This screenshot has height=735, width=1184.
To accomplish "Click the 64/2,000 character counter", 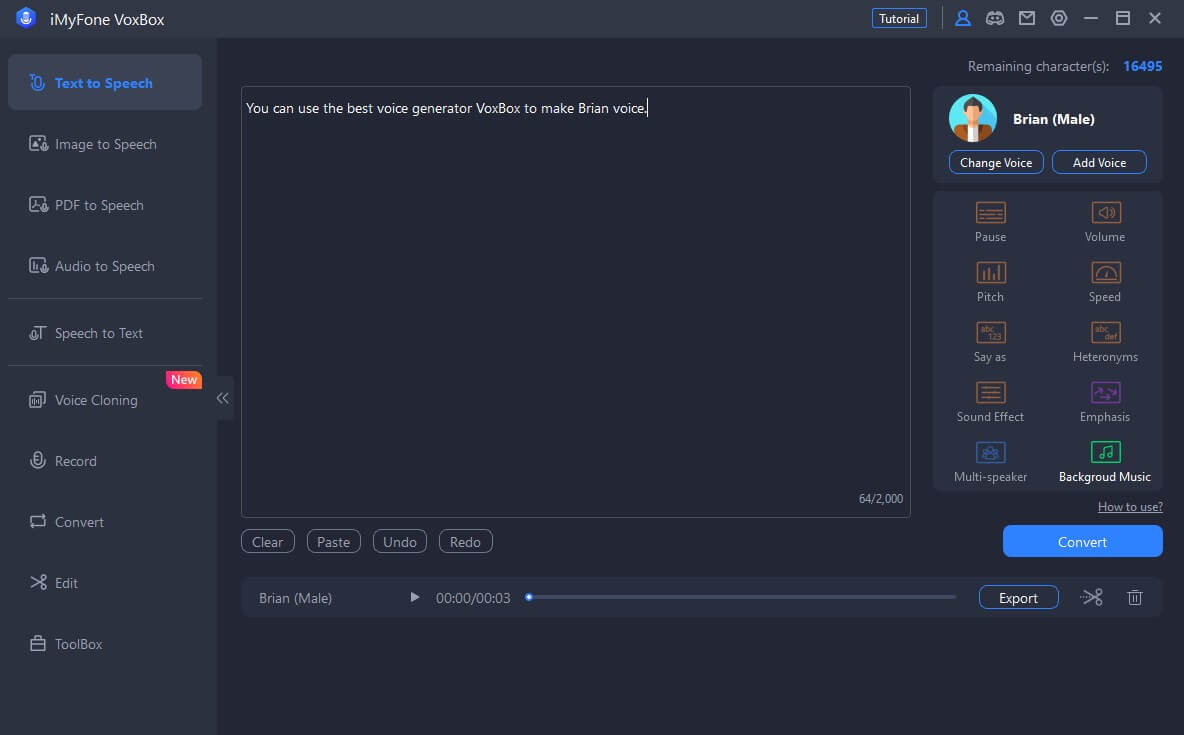I will point(880,499).
